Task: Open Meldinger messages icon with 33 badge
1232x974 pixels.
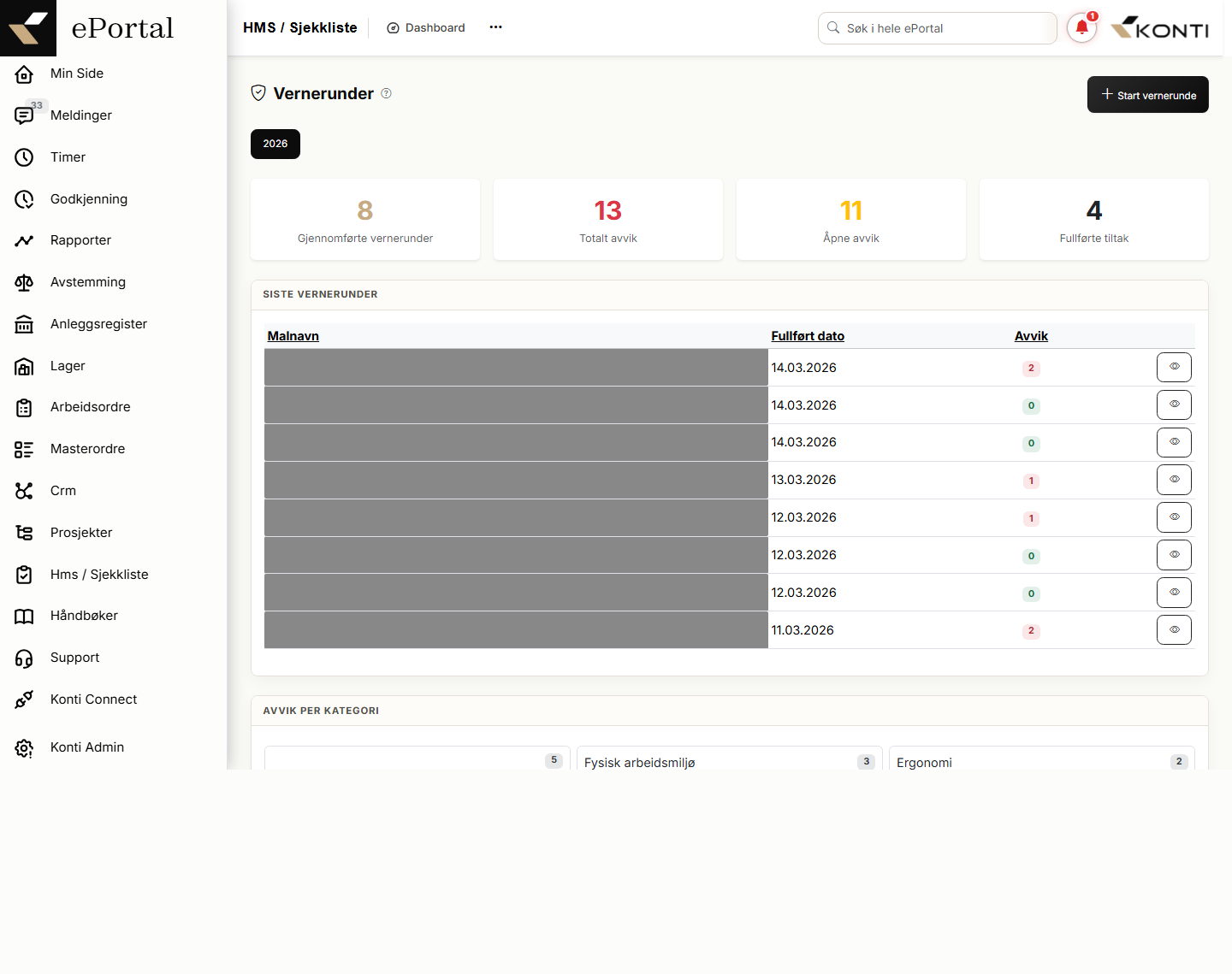Action: 24,115
